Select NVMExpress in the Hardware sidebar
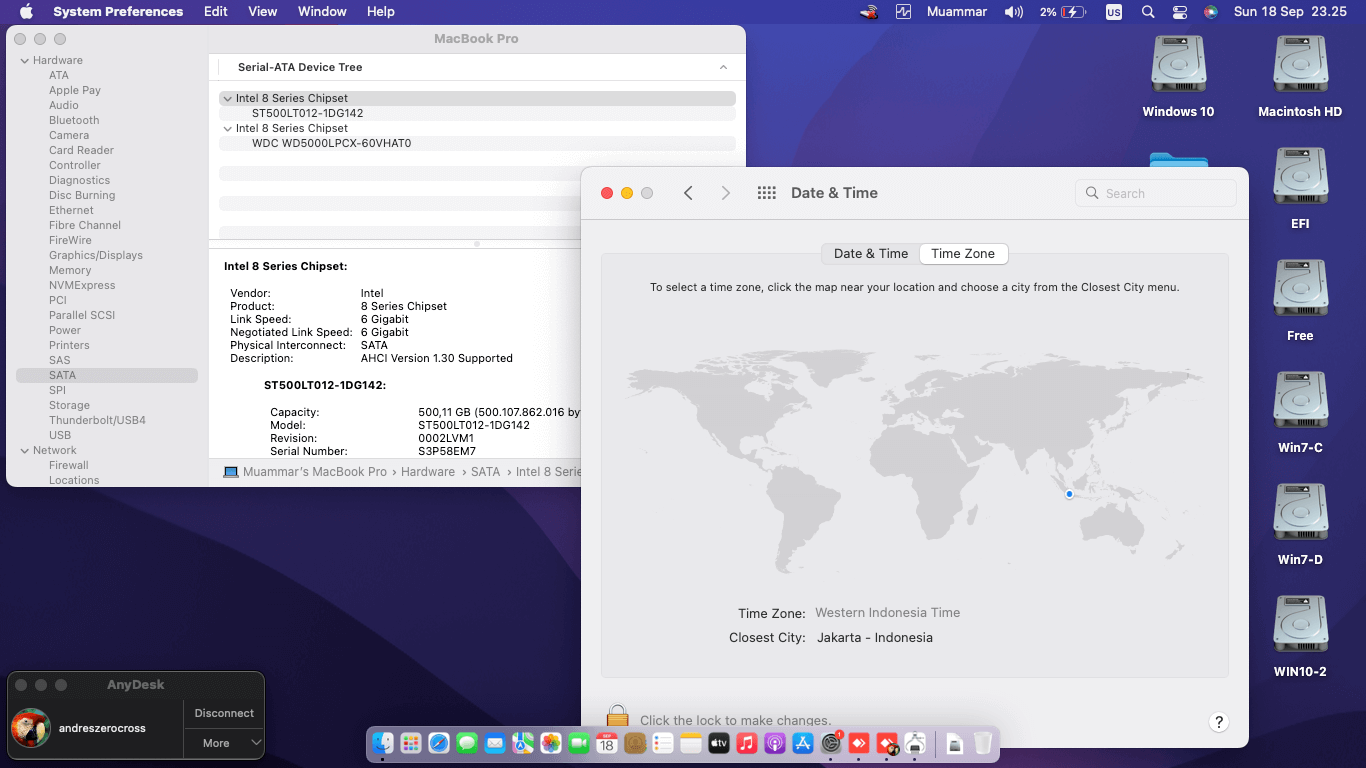Viewport: 1366px width, 768px height. 82,285
